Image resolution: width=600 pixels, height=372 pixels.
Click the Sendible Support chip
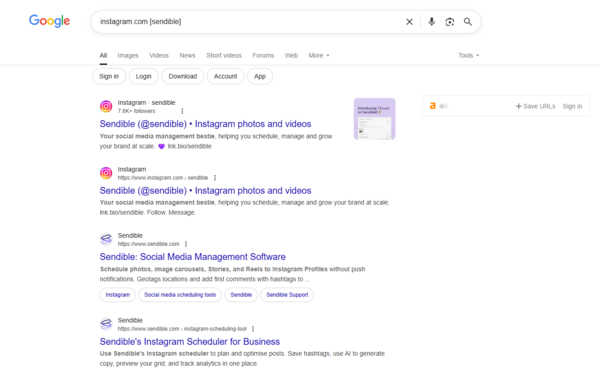(287, 295)
